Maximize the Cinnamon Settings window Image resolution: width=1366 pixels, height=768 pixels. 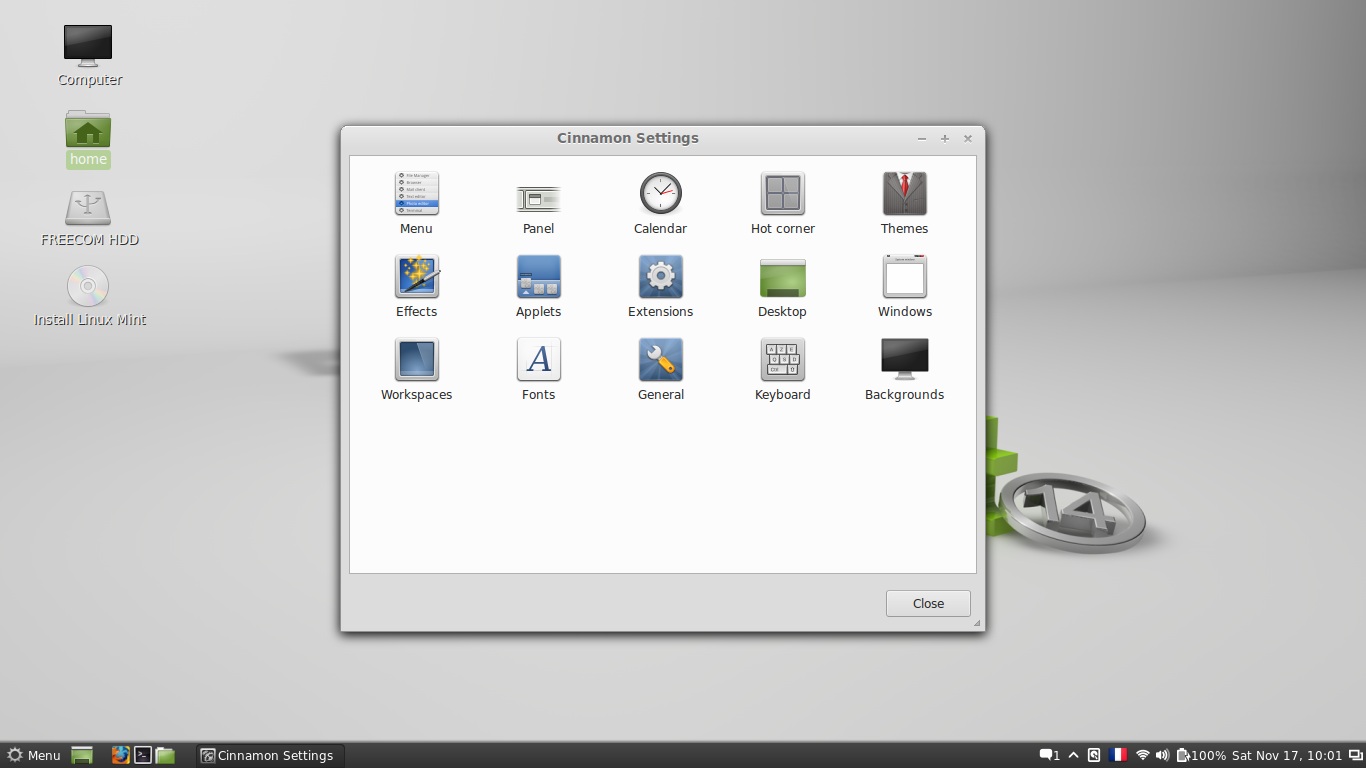click(944, 139)
